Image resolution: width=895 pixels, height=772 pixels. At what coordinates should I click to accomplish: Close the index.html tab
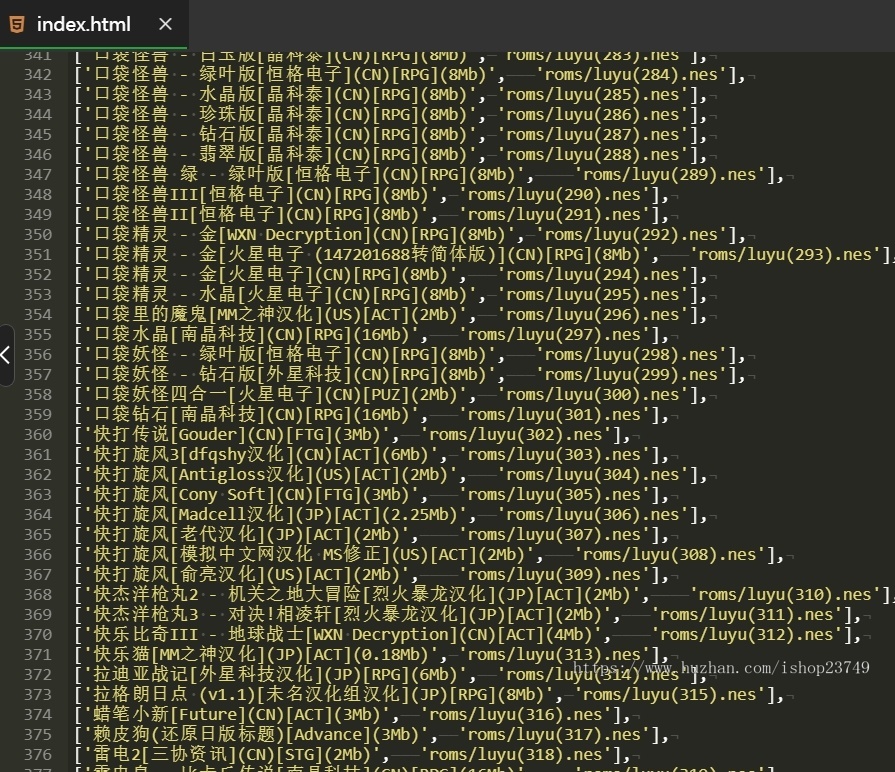point(165,24)
